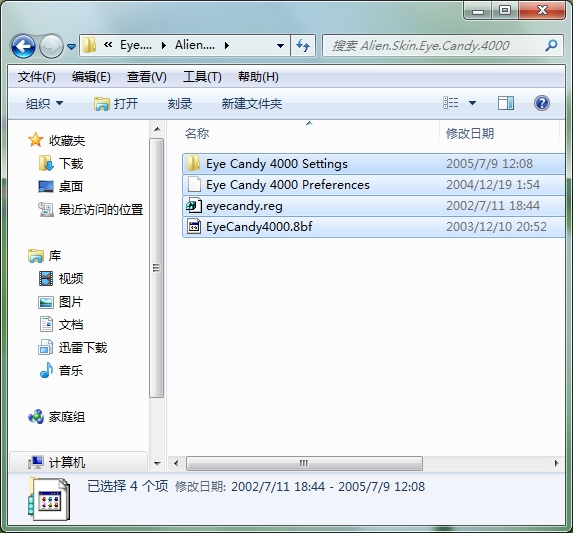This screenshot has width=573, height=533.
Task: Click folder icon of Eye Candy 4000 Settings
Action: click(193, 163)
